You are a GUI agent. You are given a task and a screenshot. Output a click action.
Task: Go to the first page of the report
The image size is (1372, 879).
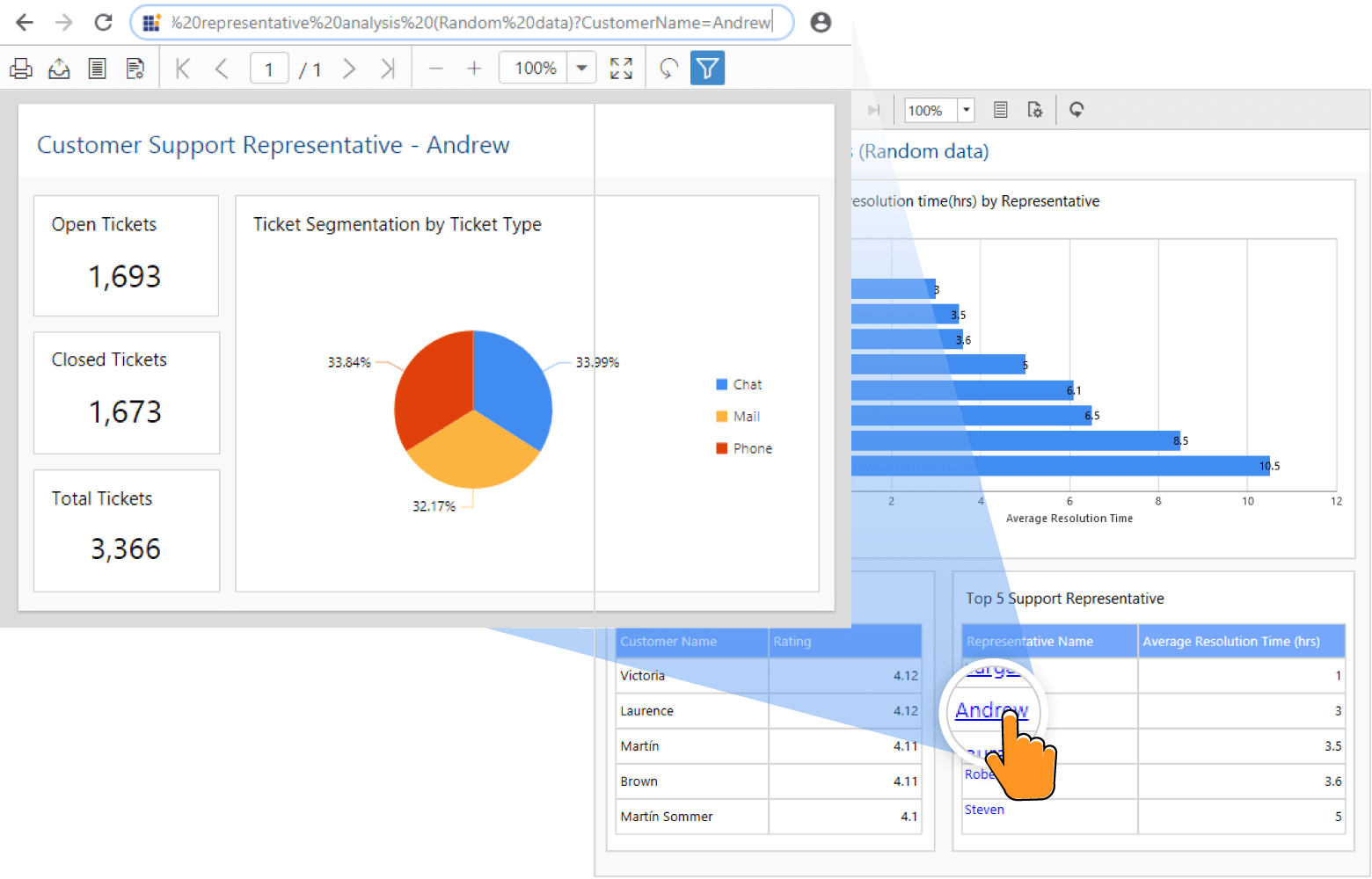(183, 69)
